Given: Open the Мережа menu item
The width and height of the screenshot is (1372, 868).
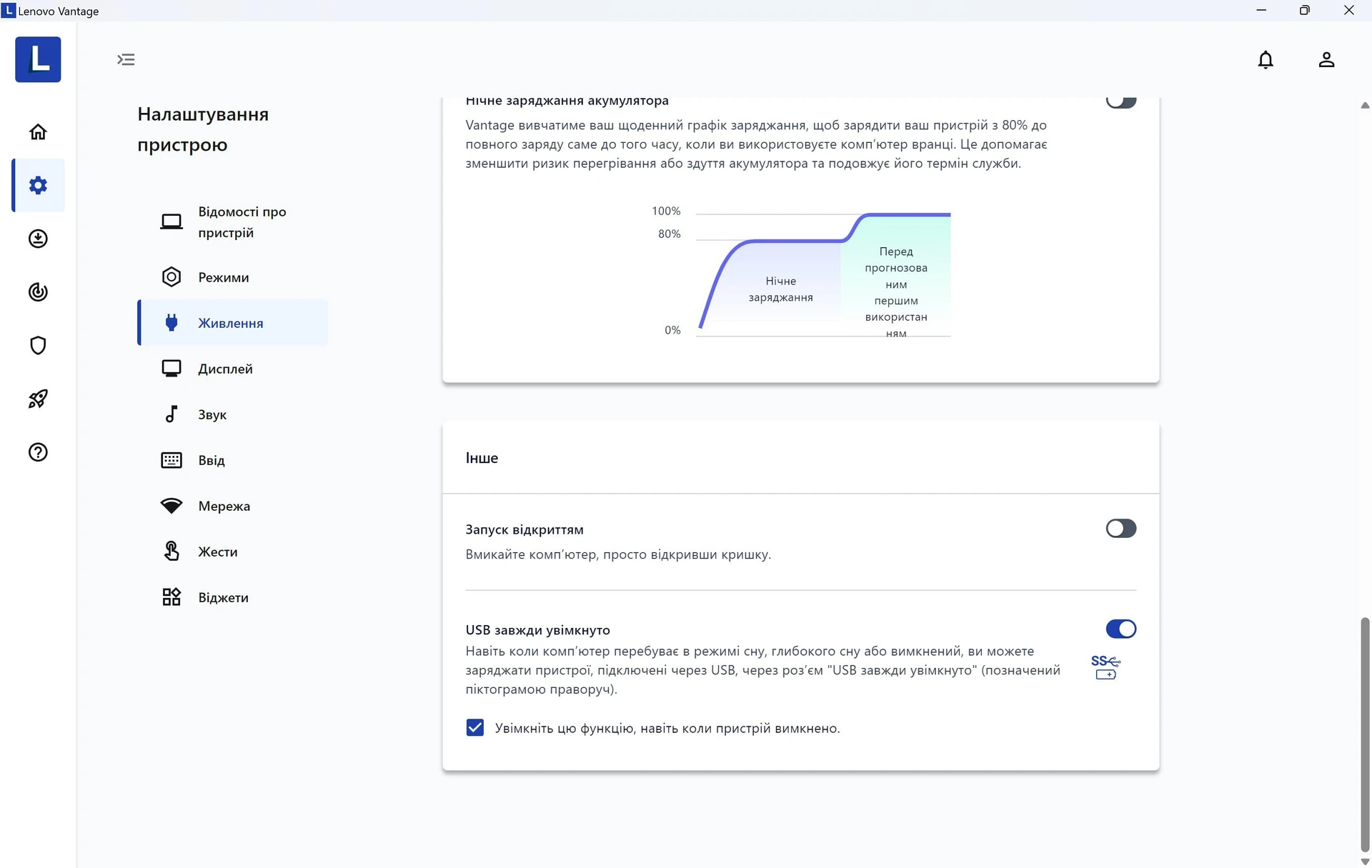Looking at the screenshot, I should (x=233, y=506).
